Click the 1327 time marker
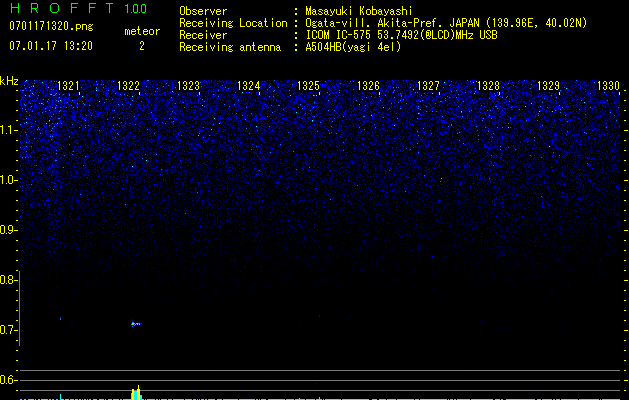The width and height of the screenshot is (629, 400). (x=428, y=86)
